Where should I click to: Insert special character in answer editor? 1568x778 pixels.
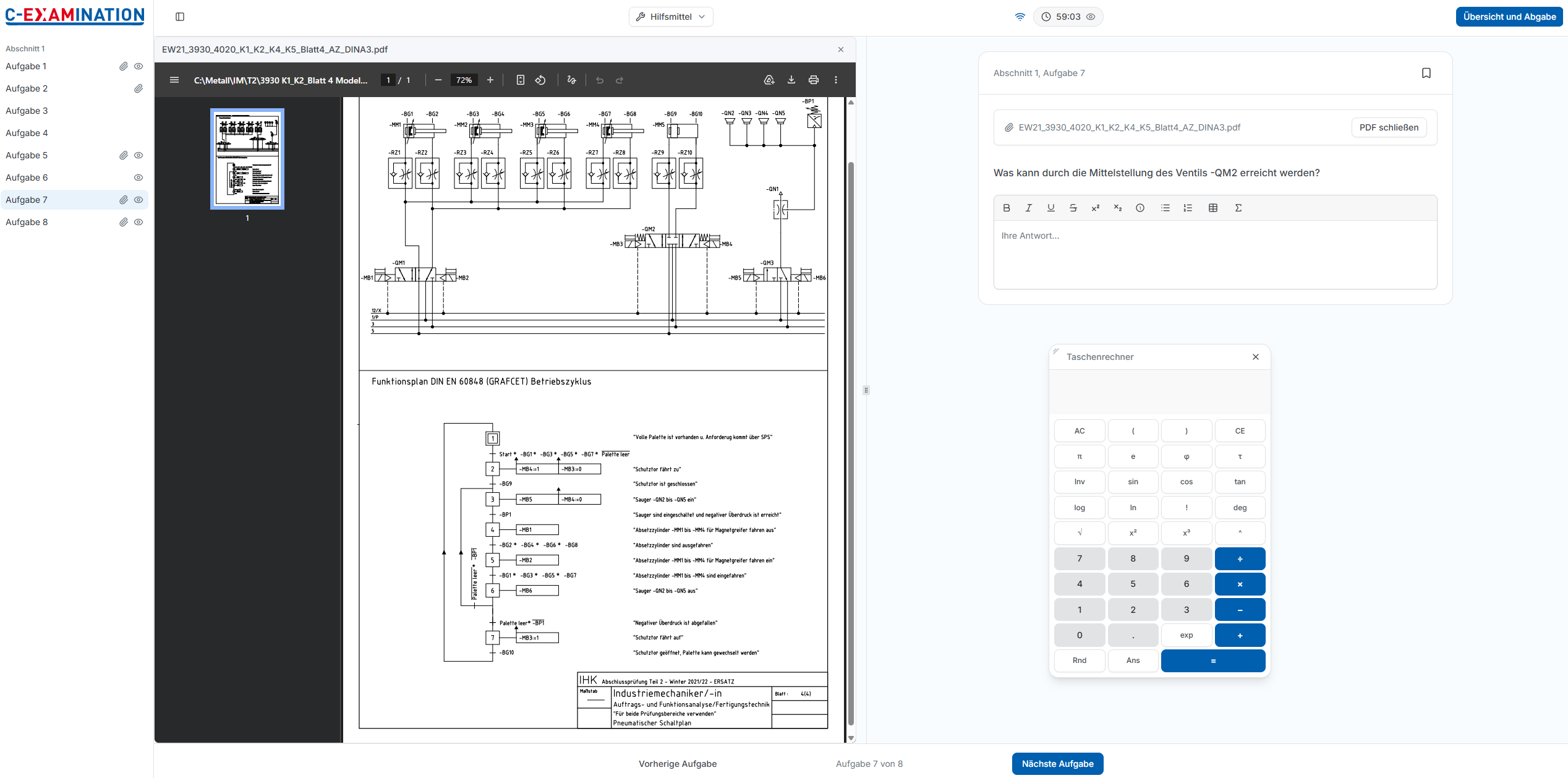[x=1140, y=208]
